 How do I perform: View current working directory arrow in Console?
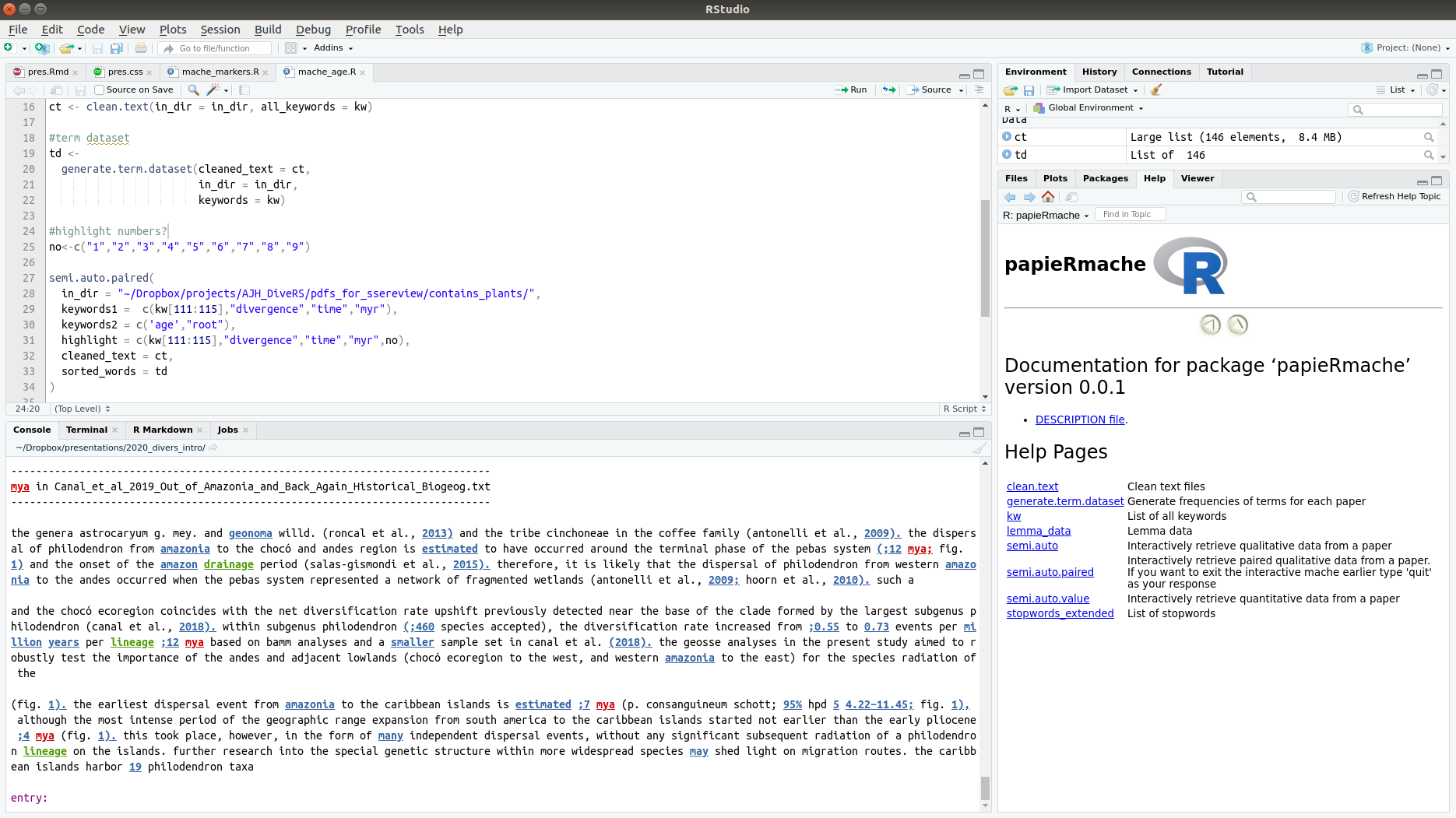coord(213,448)
